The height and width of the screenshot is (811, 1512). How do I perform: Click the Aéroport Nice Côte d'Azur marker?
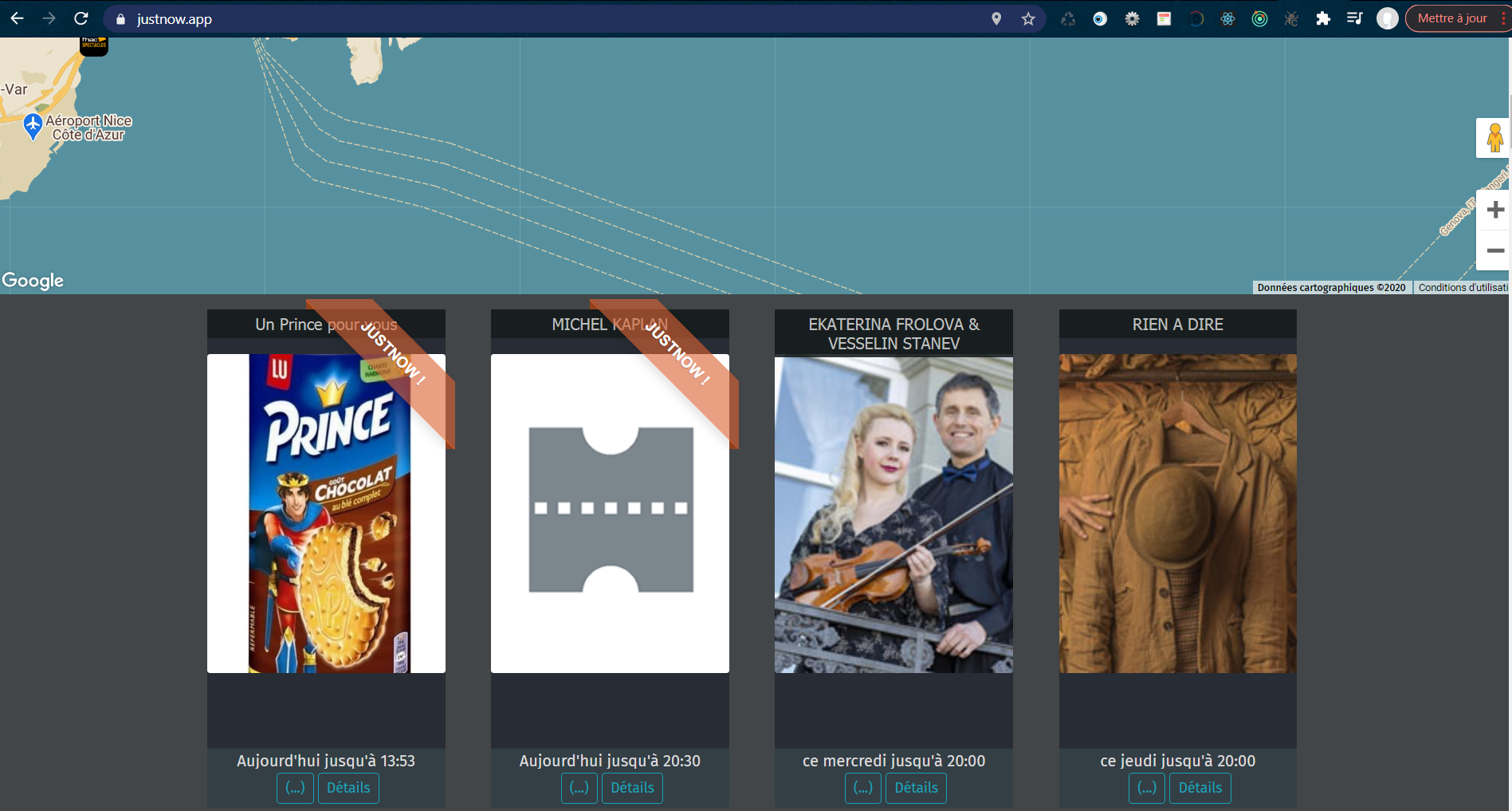pos(33,127)
